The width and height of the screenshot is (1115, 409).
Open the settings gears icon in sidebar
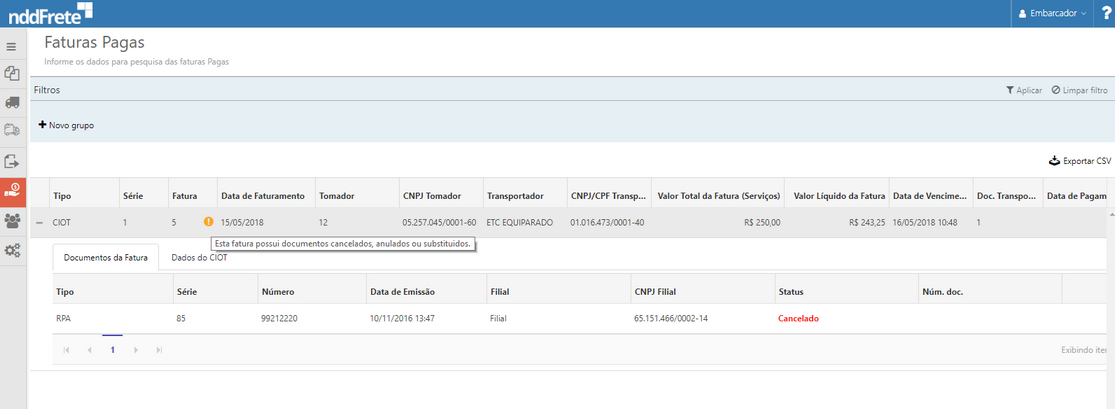12,250
